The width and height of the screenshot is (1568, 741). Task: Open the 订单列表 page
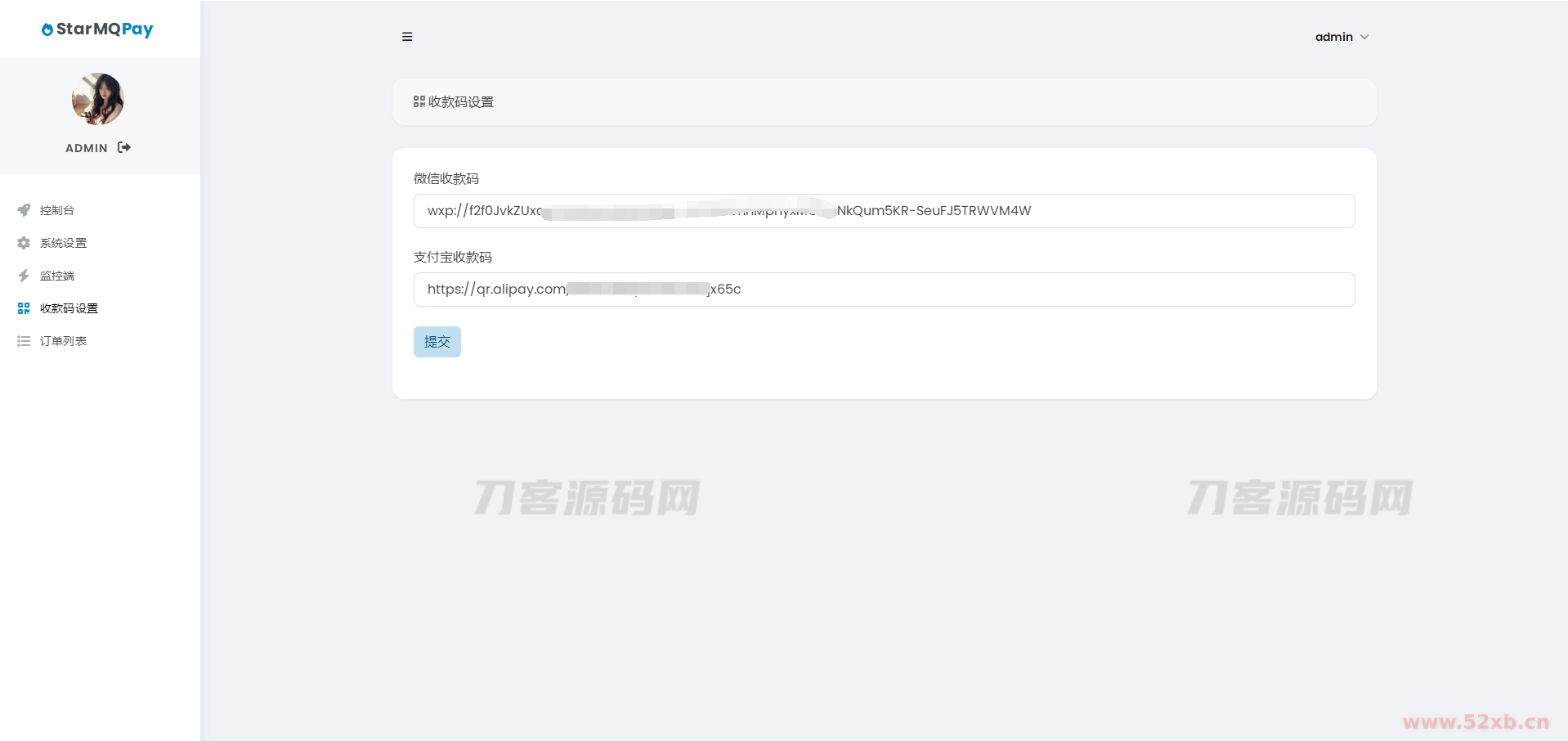pyautogui.click(x=63, y=341)
